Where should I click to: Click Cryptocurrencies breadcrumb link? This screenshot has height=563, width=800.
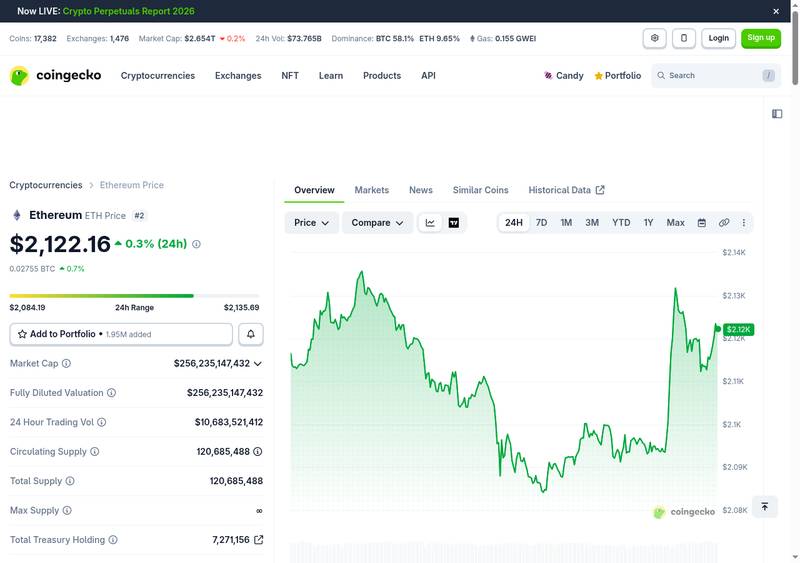(x=45, y=185)
